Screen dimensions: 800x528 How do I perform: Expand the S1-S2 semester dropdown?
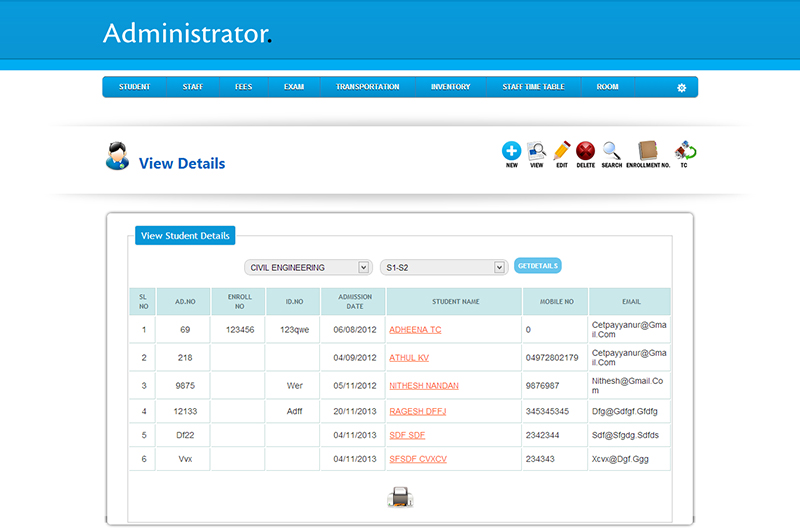point(444,268)
